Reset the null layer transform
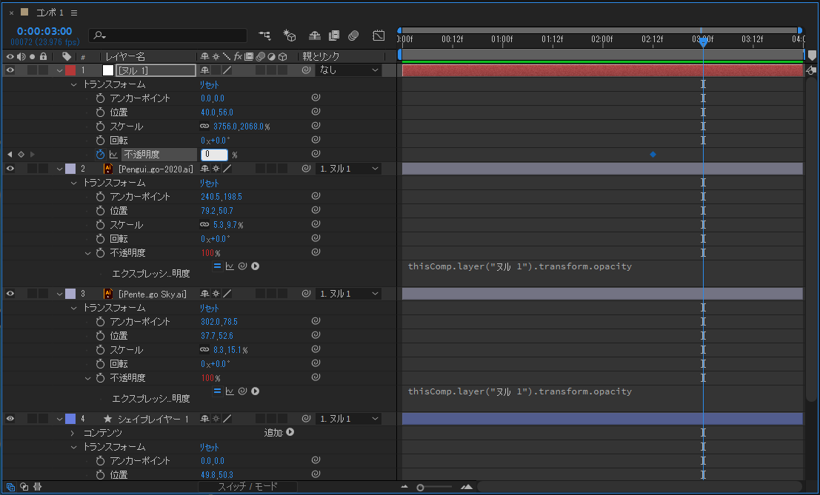820x495 pixels. [x=209, y=85]
